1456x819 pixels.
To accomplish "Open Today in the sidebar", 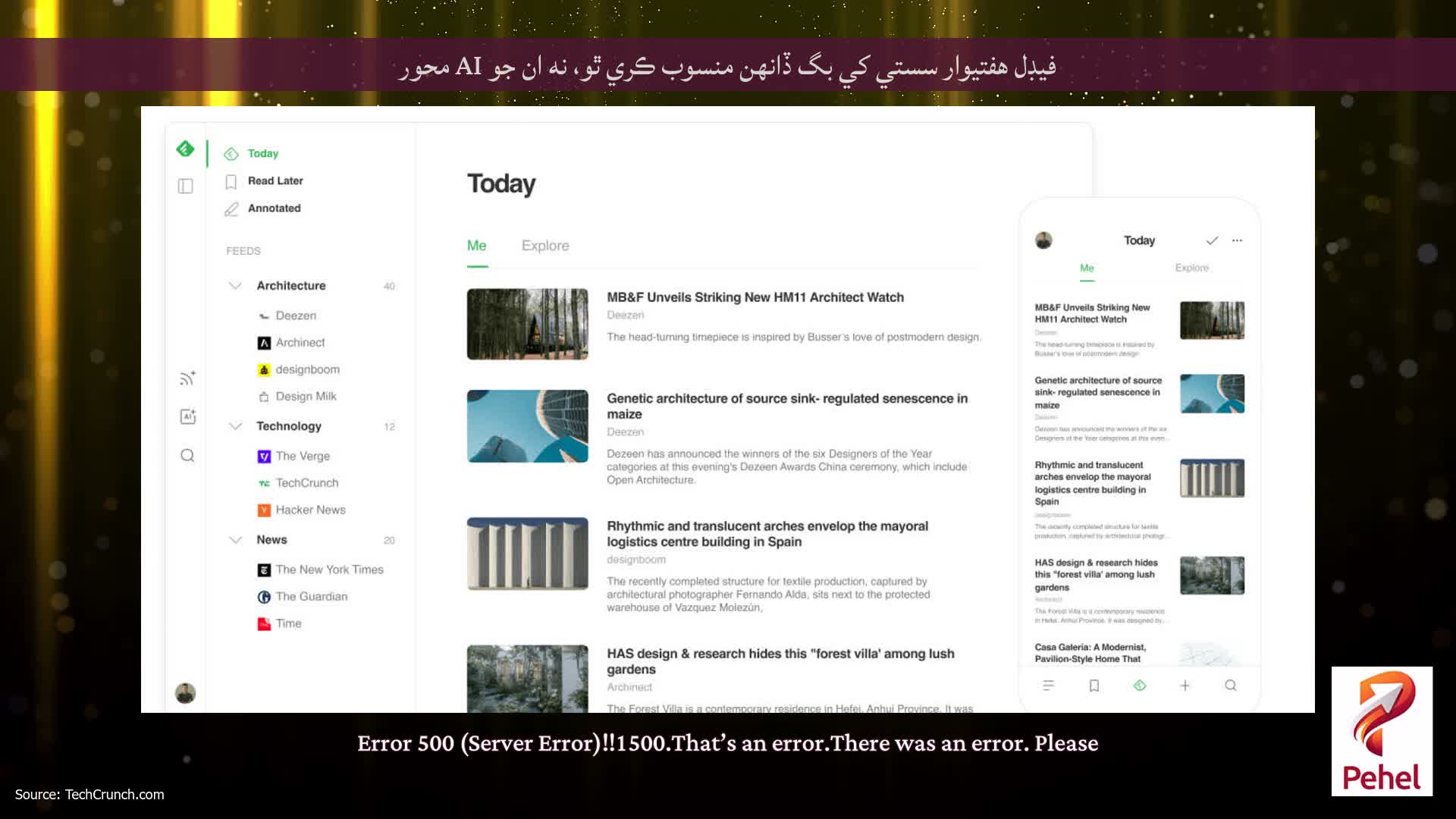I will (263, 153).
